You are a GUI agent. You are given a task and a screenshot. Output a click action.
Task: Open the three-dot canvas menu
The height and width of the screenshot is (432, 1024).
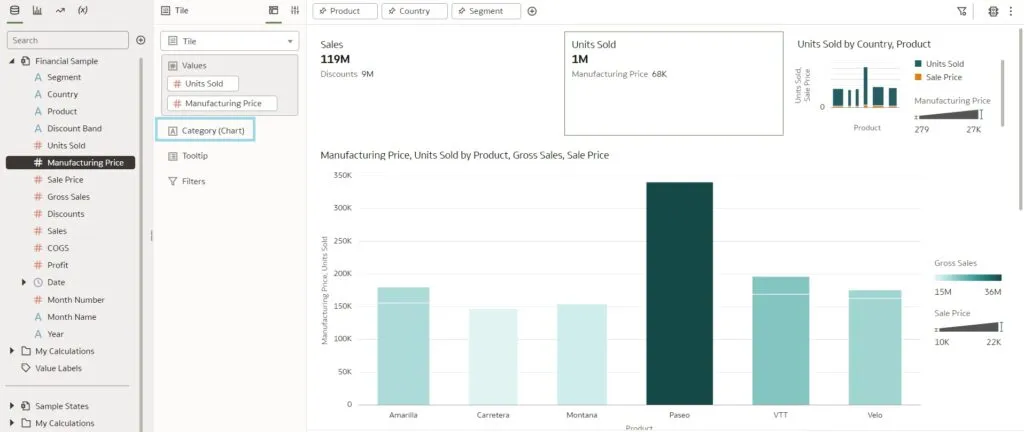point(1011,11)
